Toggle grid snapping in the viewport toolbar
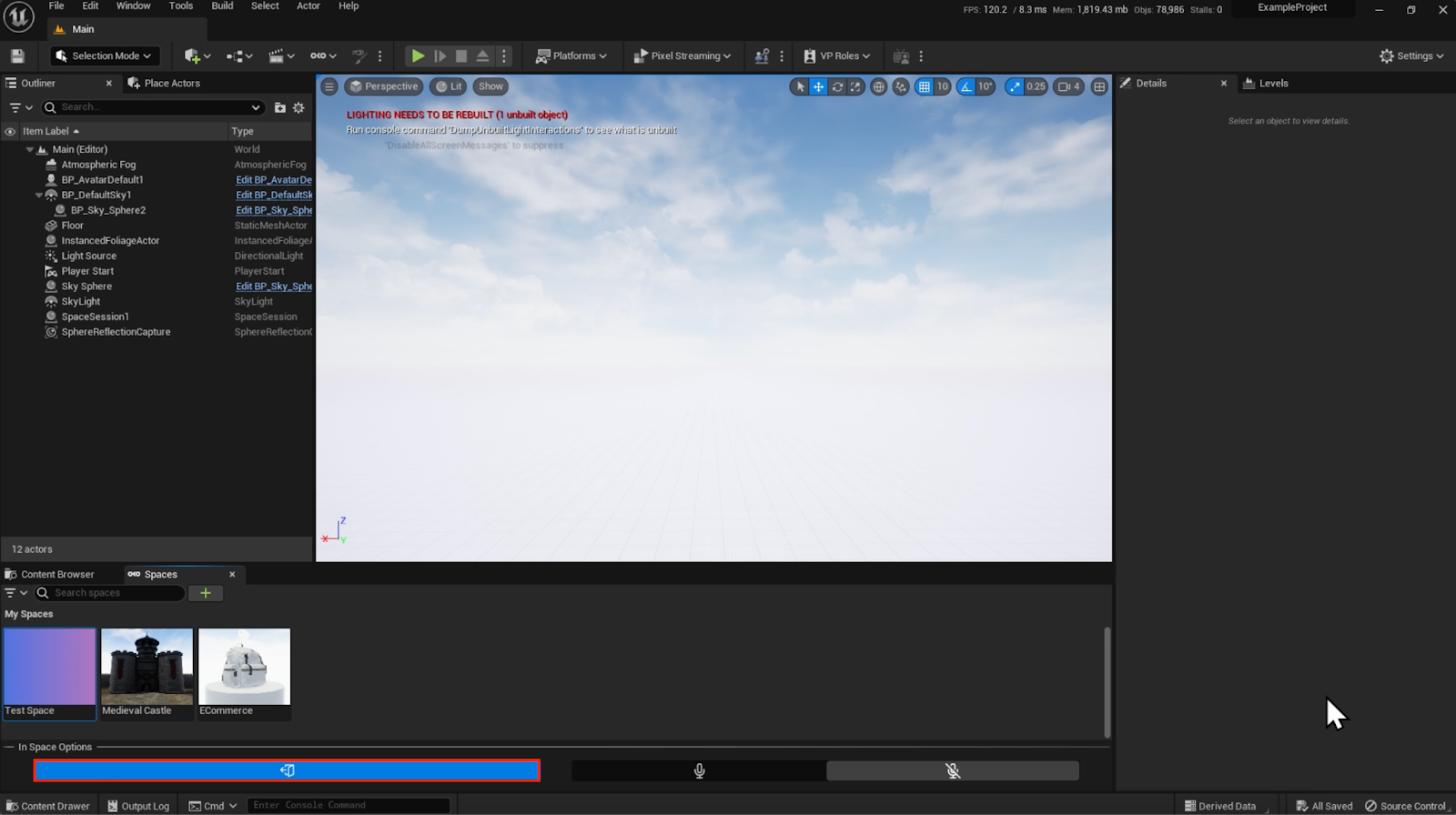This screenshot has width=1456, height=815. pyautogui.click(x=925, y=86)
